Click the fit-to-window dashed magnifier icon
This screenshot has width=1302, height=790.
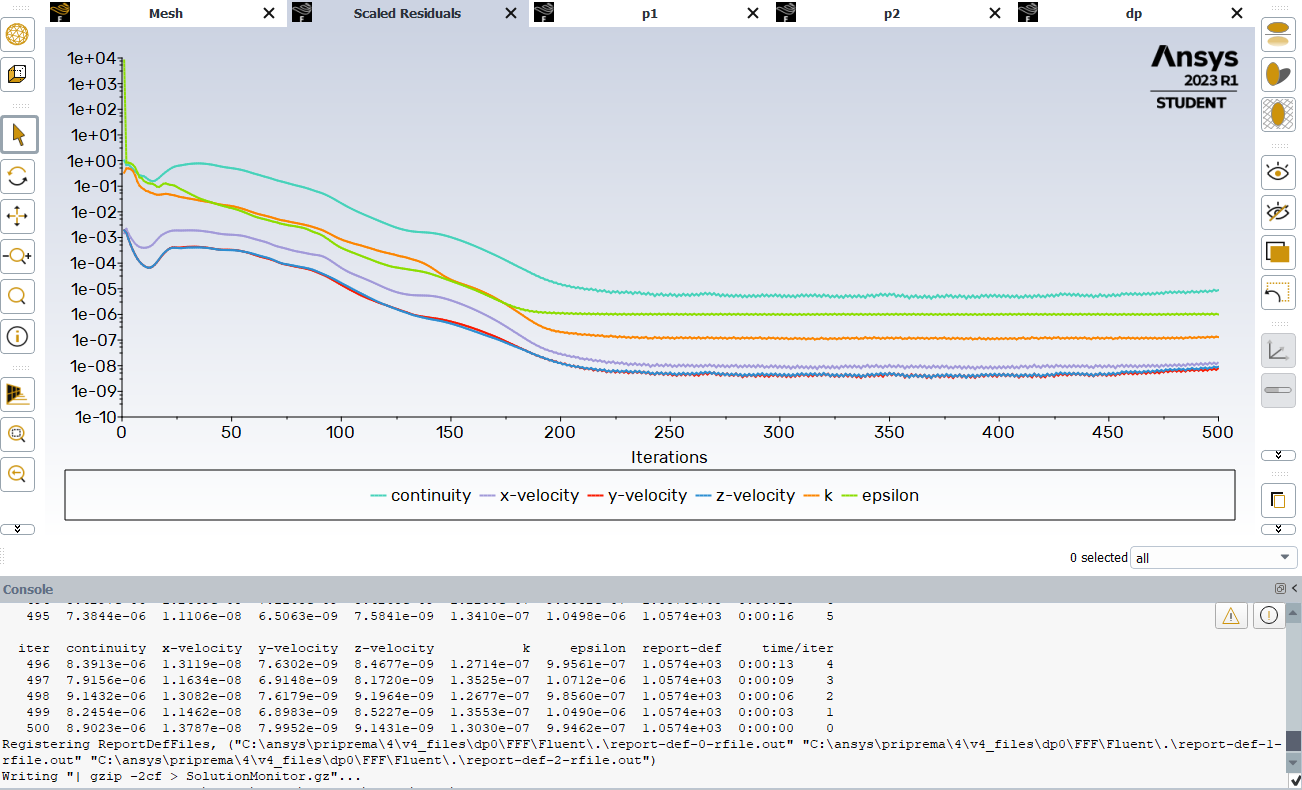[17, 434]
